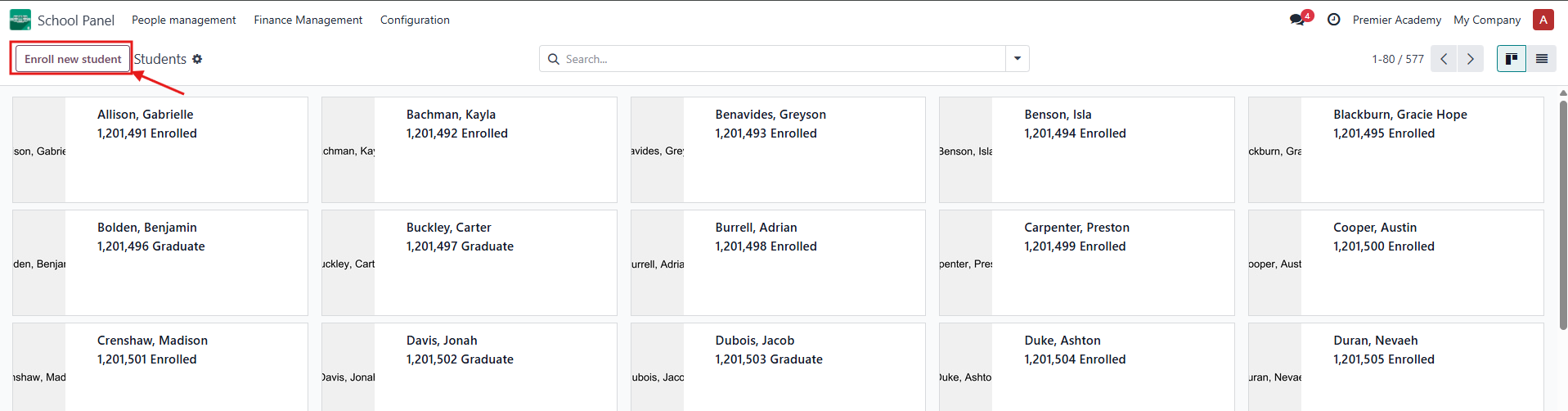The height and width of the screenshot is (411, 1568).
Task: Click the user avatar 'A' icon
Action: tap(1543, 20)
